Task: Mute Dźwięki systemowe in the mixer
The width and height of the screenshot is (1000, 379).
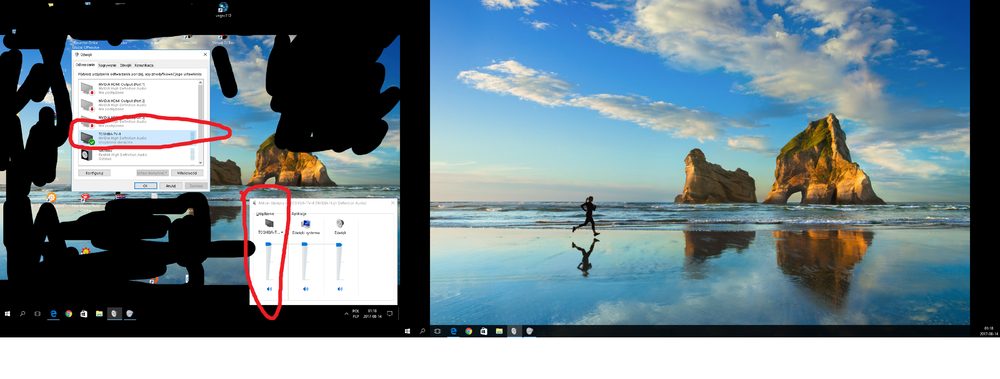Action: point(305,289)
